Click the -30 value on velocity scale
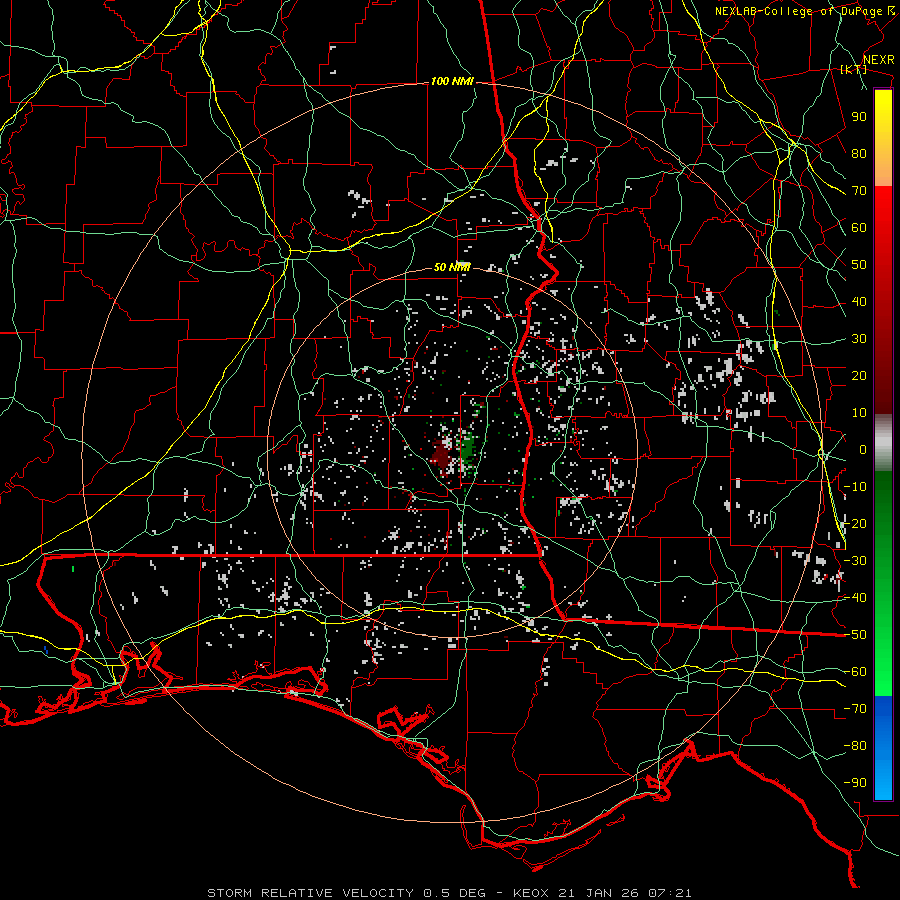The height and width of the screenshot is (900, 900). 856,561
